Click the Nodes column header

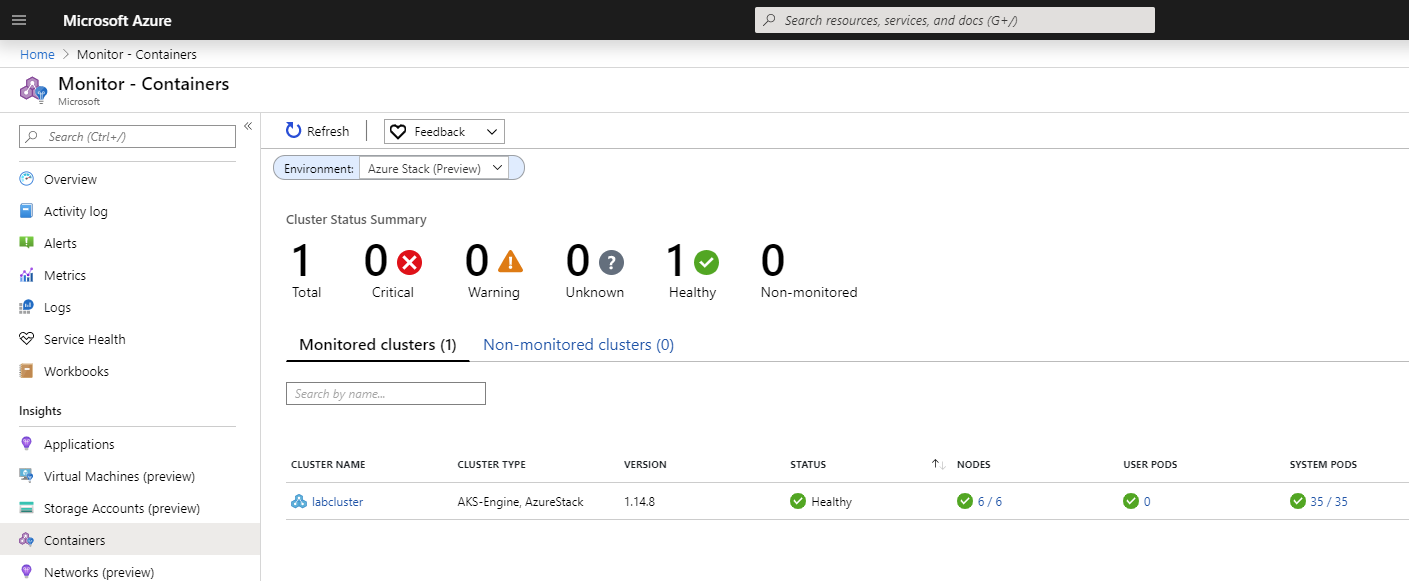(973, 465)
